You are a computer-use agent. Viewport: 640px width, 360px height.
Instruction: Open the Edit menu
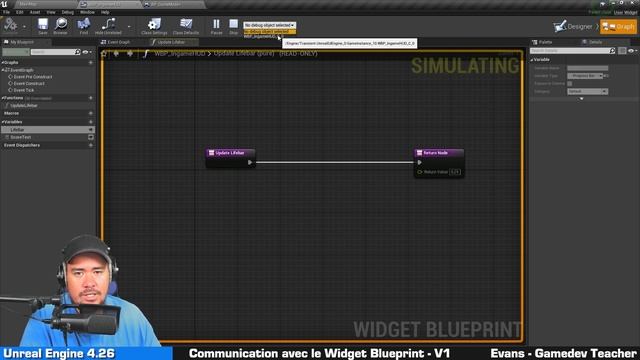[20, 12]
